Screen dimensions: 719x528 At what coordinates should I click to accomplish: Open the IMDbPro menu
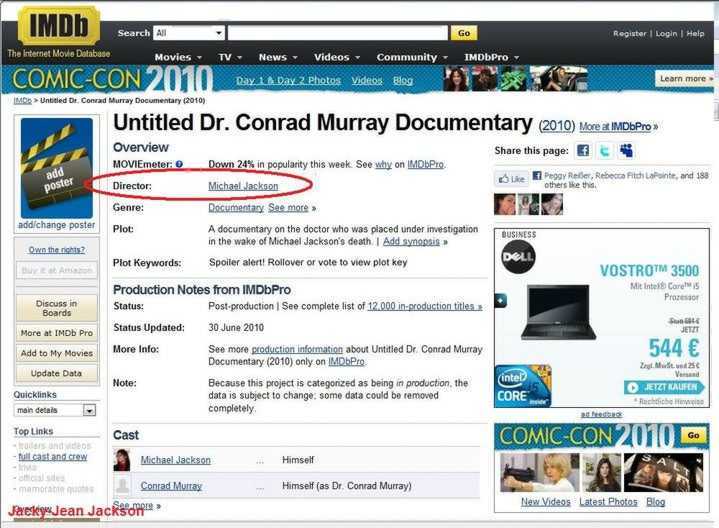[491, 57]
